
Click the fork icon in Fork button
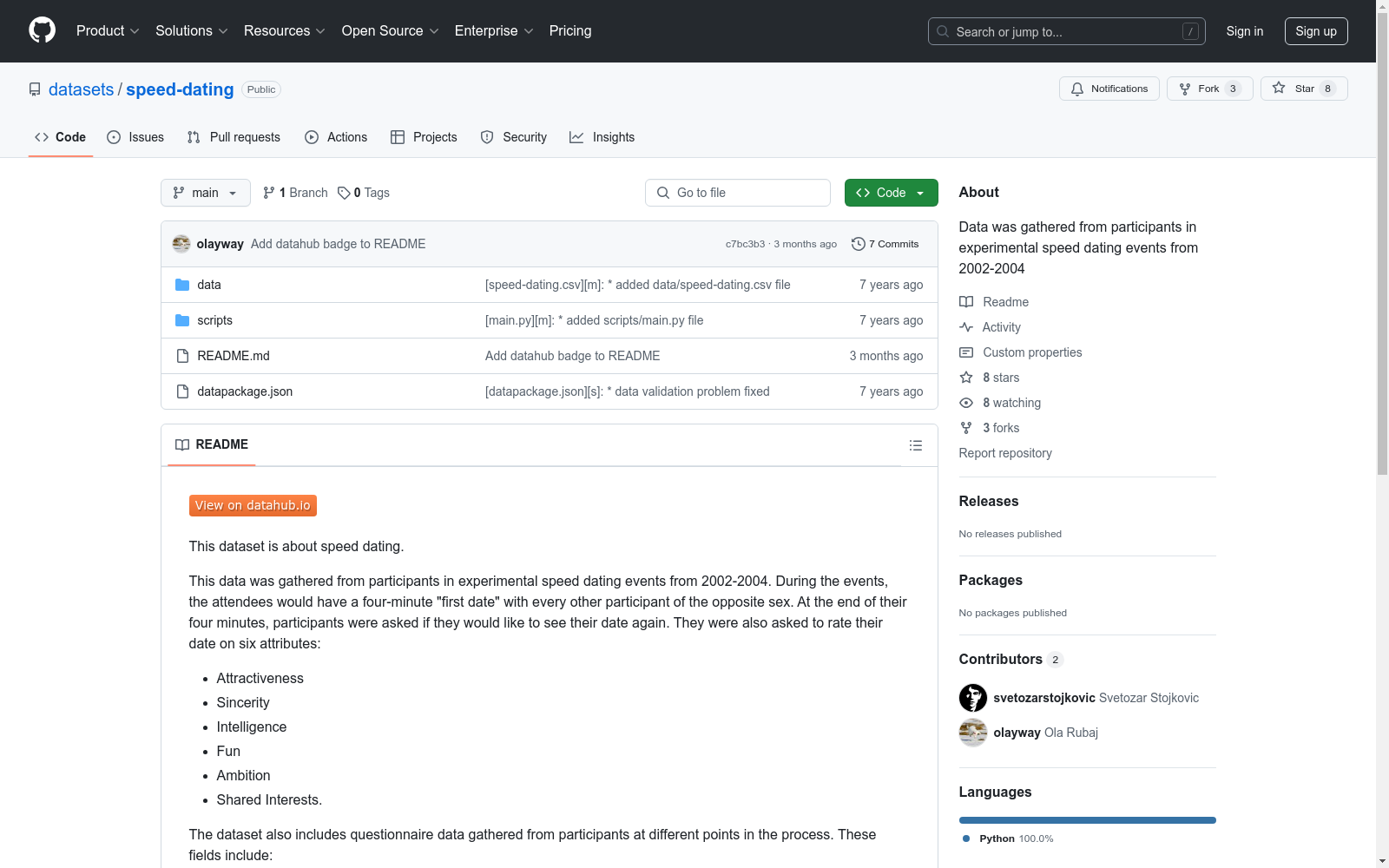coord(1185,89)
